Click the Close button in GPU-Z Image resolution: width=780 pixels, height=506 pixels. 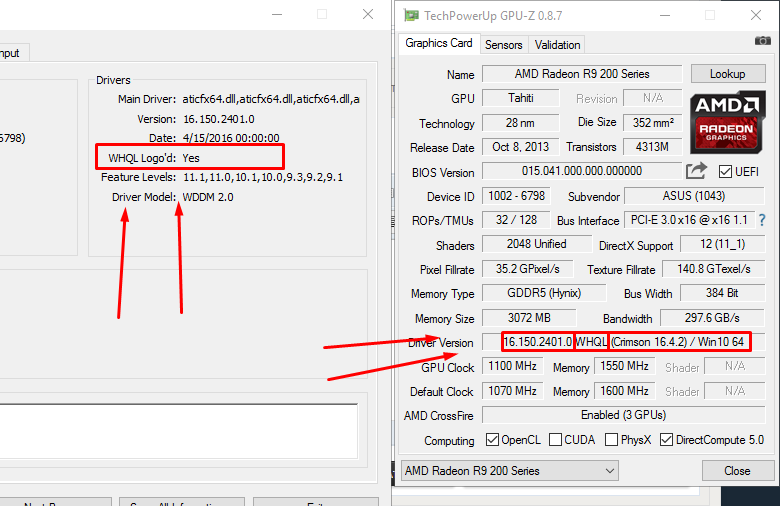coord(738,471)
